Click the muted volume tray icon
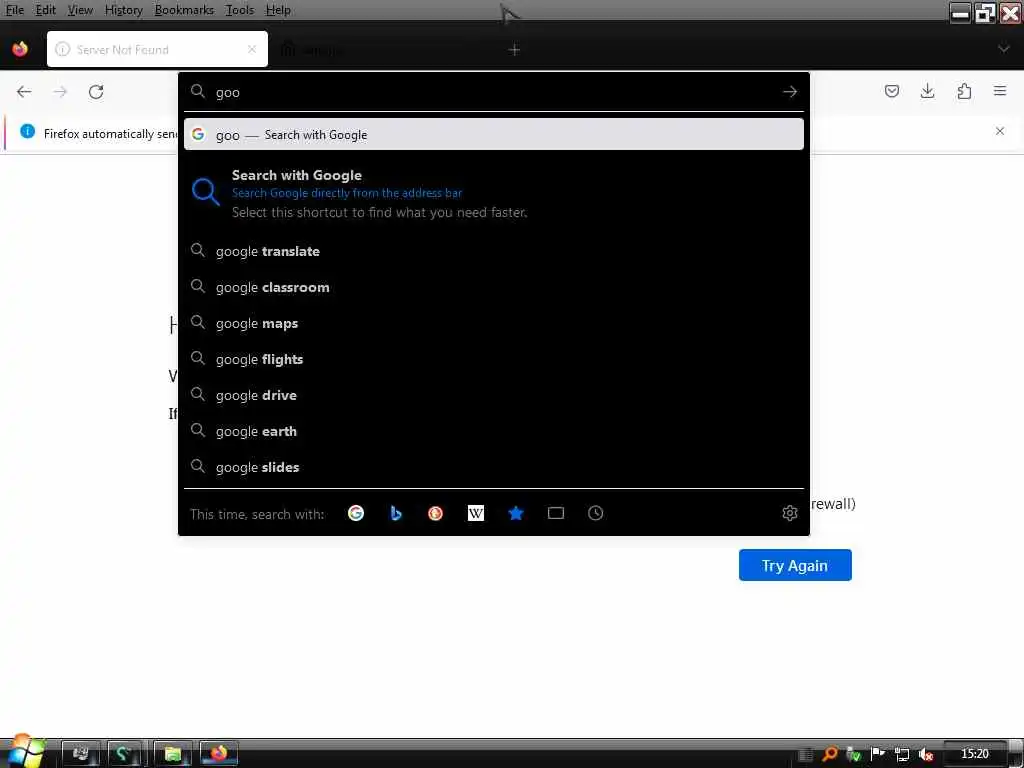The image size is (1024, 768). (x=925, y=754)
